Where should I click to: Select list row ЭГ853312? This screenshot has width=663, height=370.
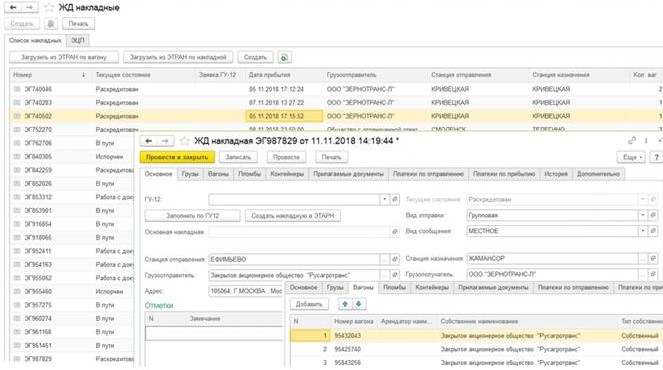[72, 197]
